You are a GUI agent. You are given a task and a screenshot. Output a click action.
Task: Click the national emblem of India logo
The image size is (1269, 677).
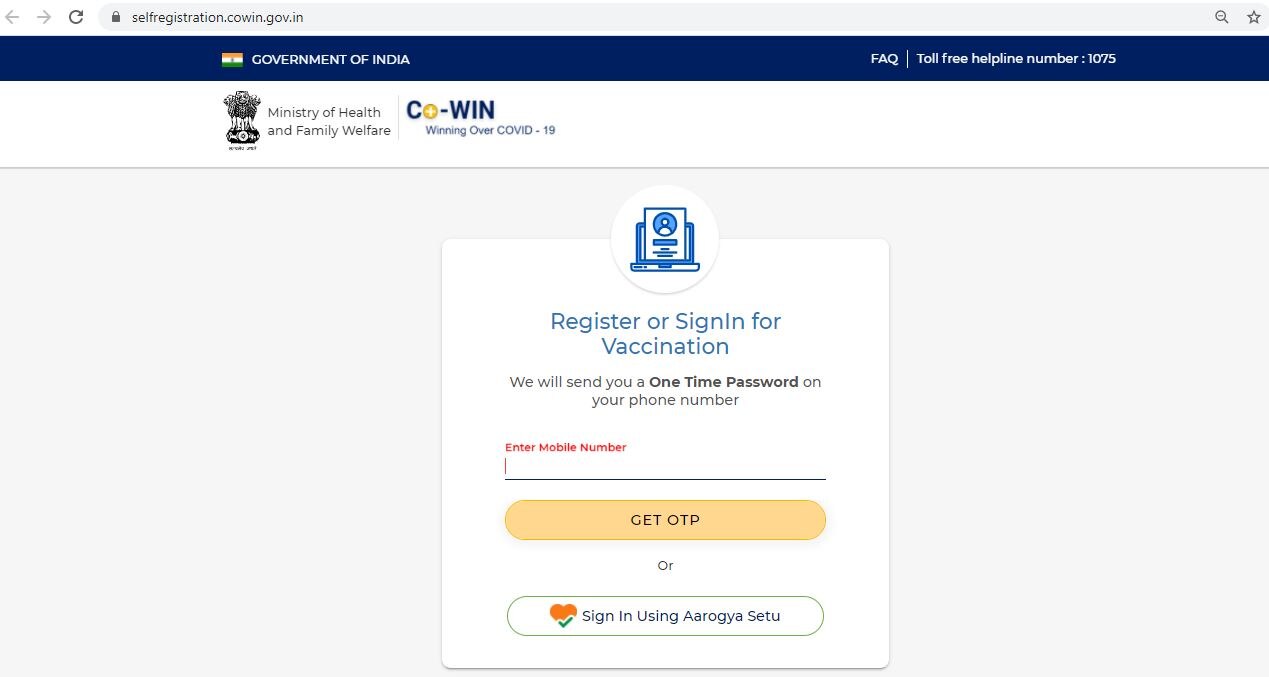[x=241, y=120]
